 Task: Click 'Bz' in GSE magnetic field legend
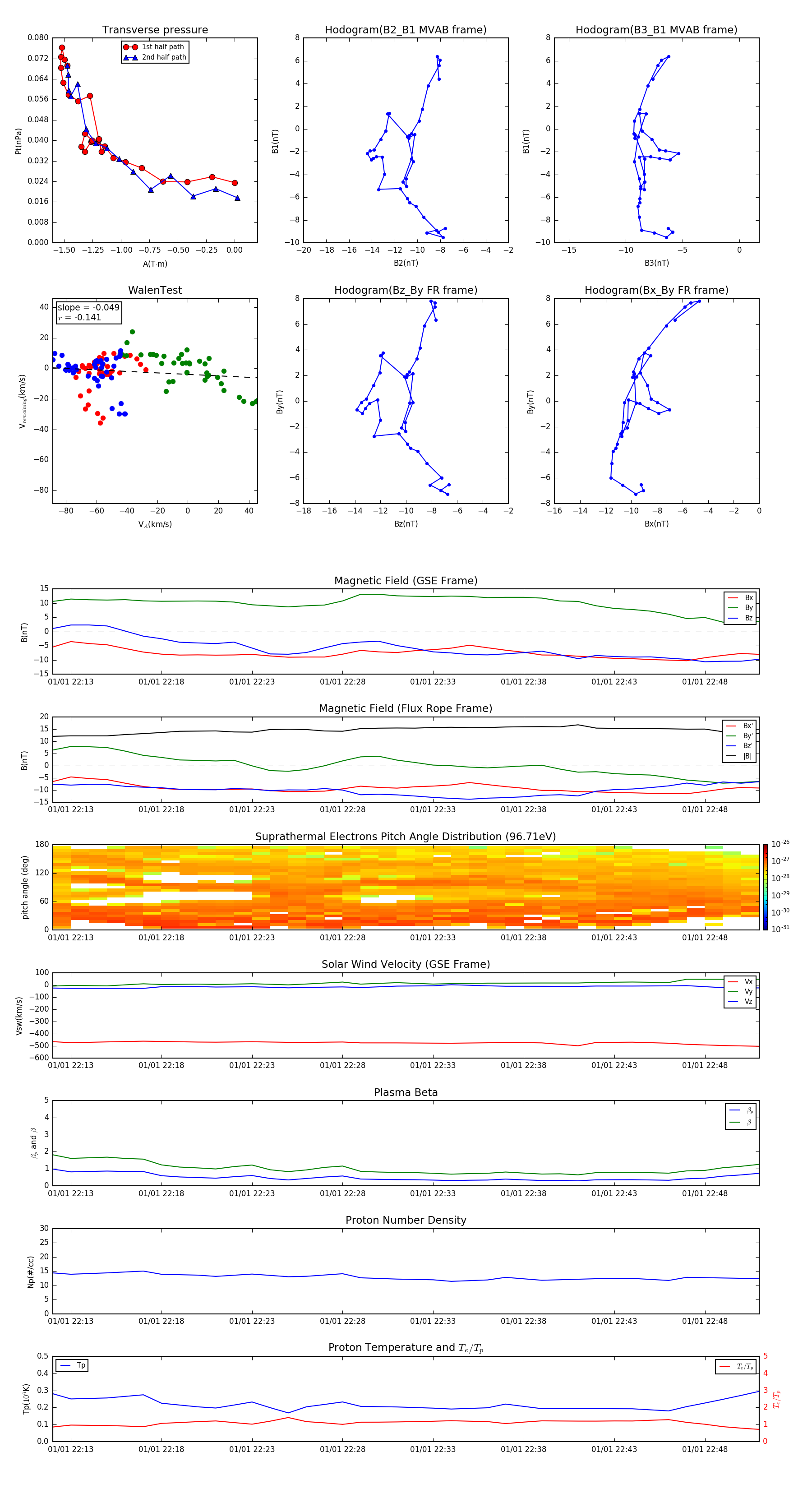tap(740, 618)
